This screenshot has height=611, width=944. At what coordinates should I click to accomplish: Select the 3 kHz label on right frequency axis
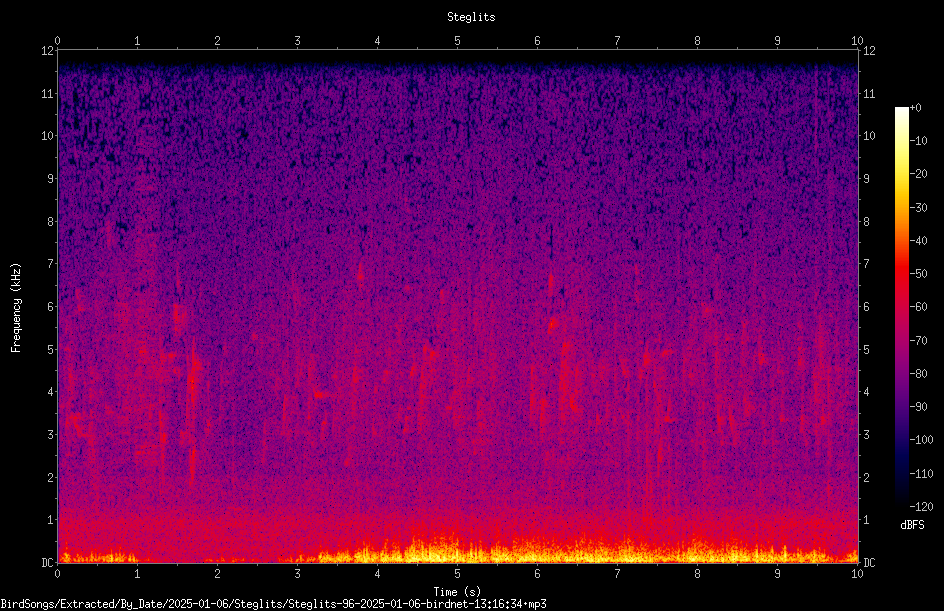[867, 434]
